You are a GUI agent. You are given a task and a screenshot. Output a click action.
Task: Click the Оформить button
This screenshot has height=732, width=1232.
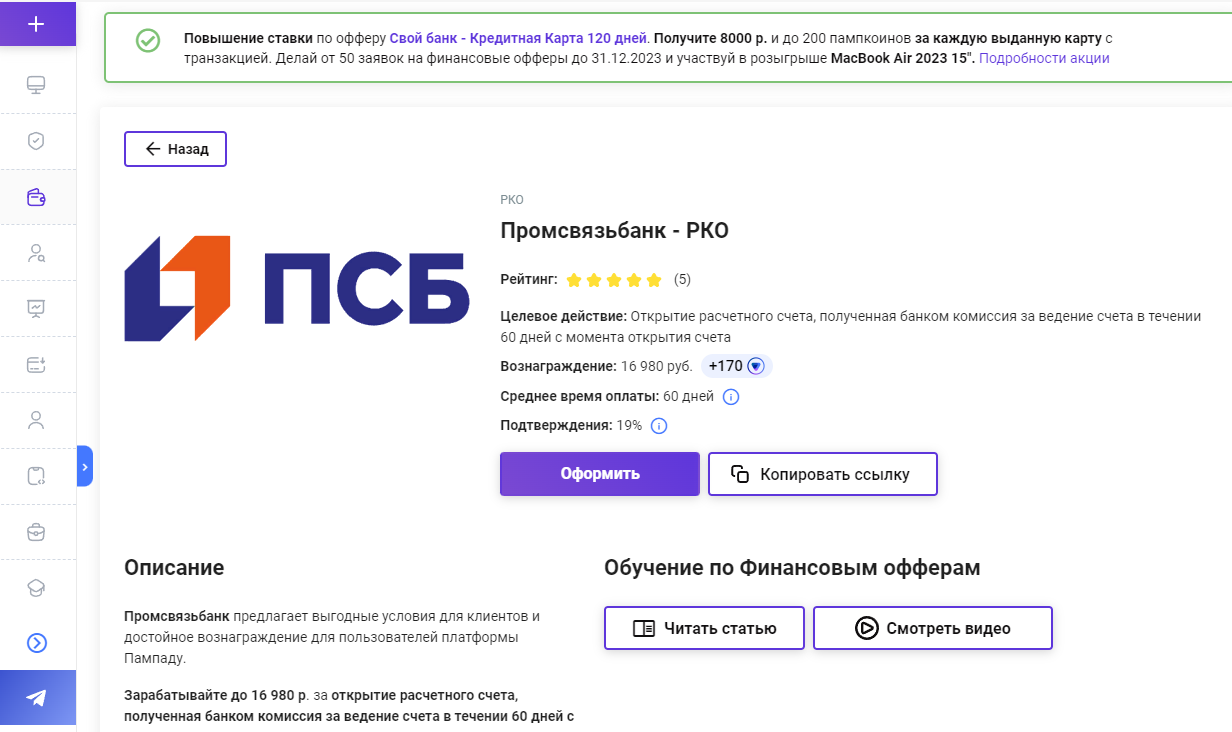(600, 474)
